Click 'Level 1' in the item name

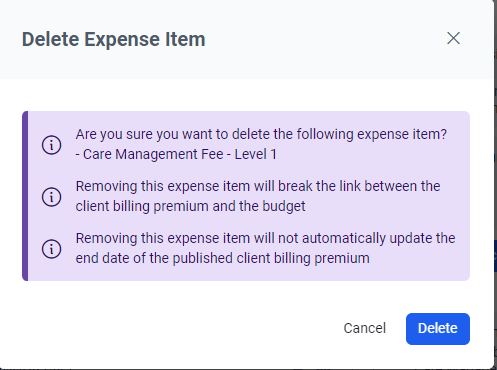[256, 154]
